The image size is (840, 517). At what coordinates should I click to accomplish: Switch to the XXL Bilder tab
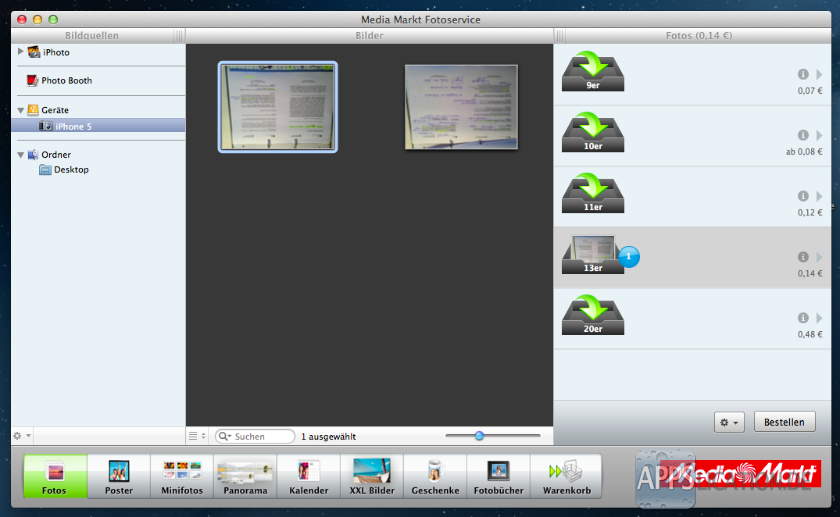(x=372, y=476)
